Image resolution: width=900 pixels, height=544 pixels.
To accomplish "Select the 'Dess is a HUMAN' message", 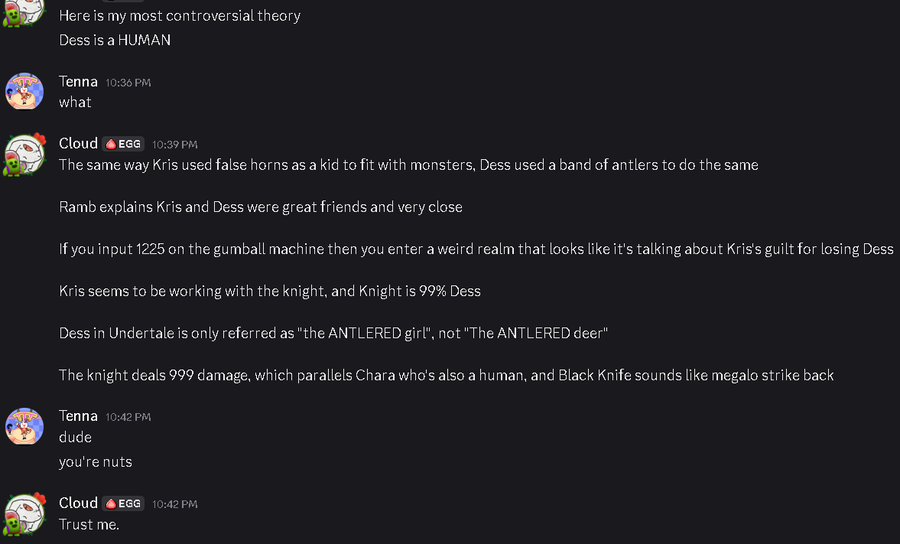I will click(x=115, y=40).
